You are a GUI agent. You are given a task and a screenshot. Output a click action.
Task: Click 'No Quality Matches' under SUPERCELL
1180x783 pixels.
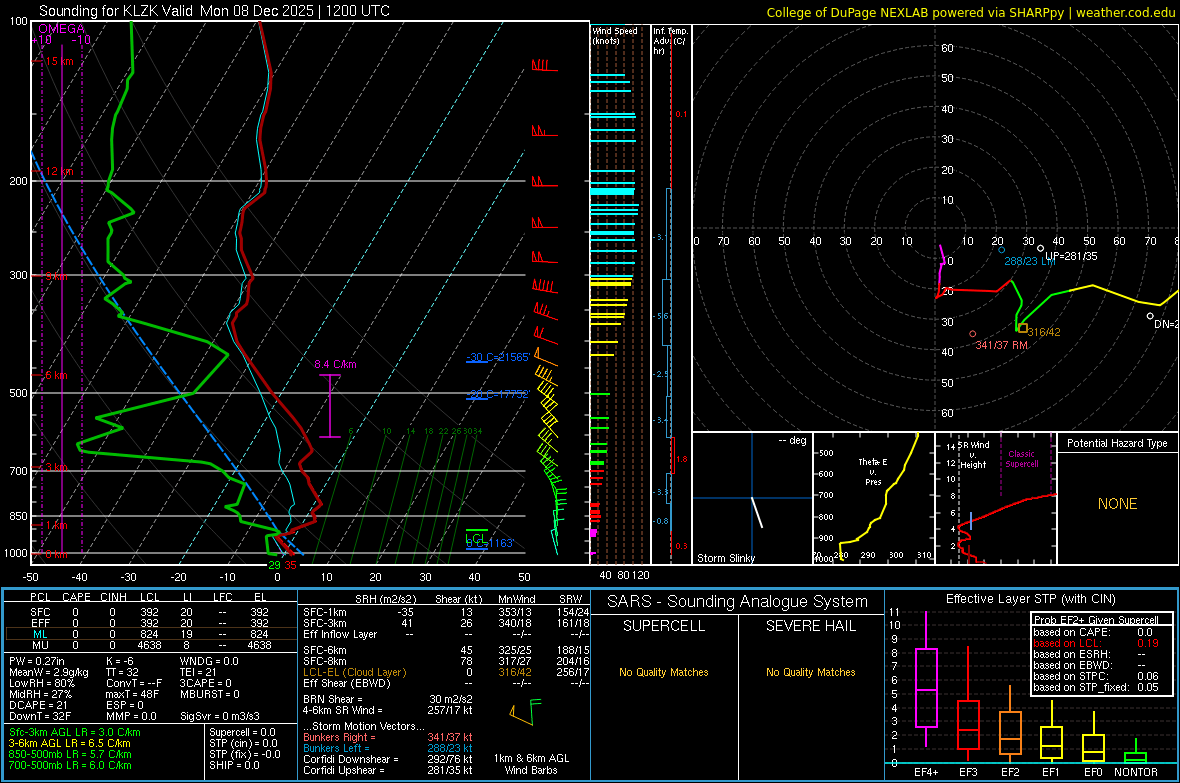click(x=664, y=672)
